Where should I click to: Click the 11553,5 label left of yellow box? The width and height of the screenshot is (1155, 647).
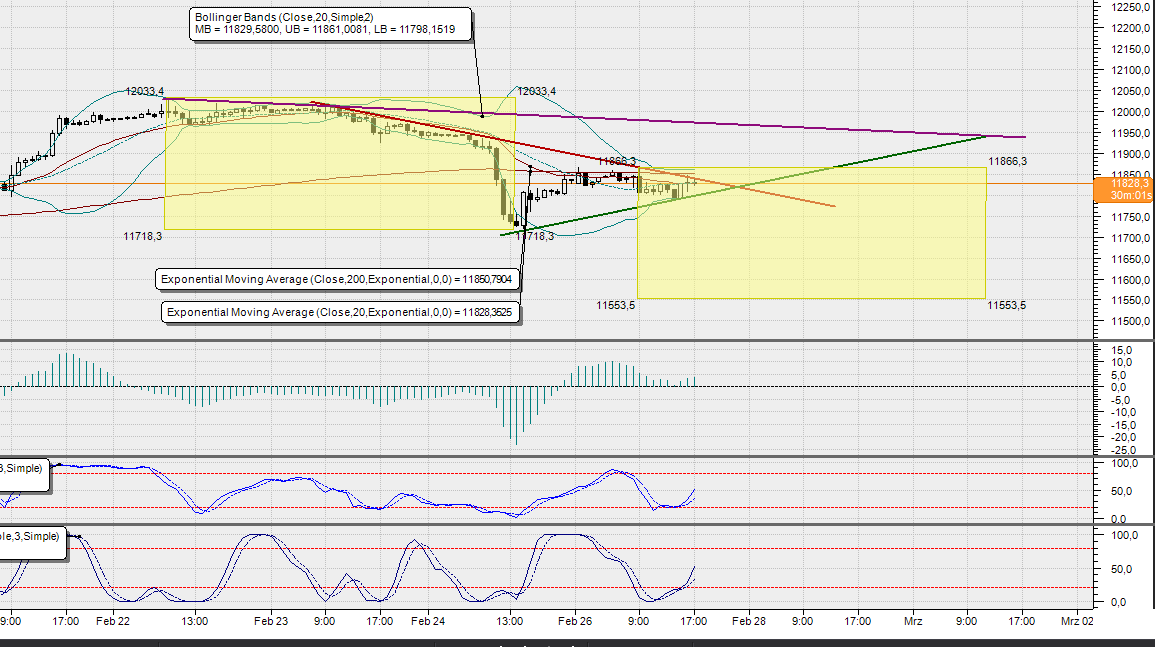click(616, 305)
